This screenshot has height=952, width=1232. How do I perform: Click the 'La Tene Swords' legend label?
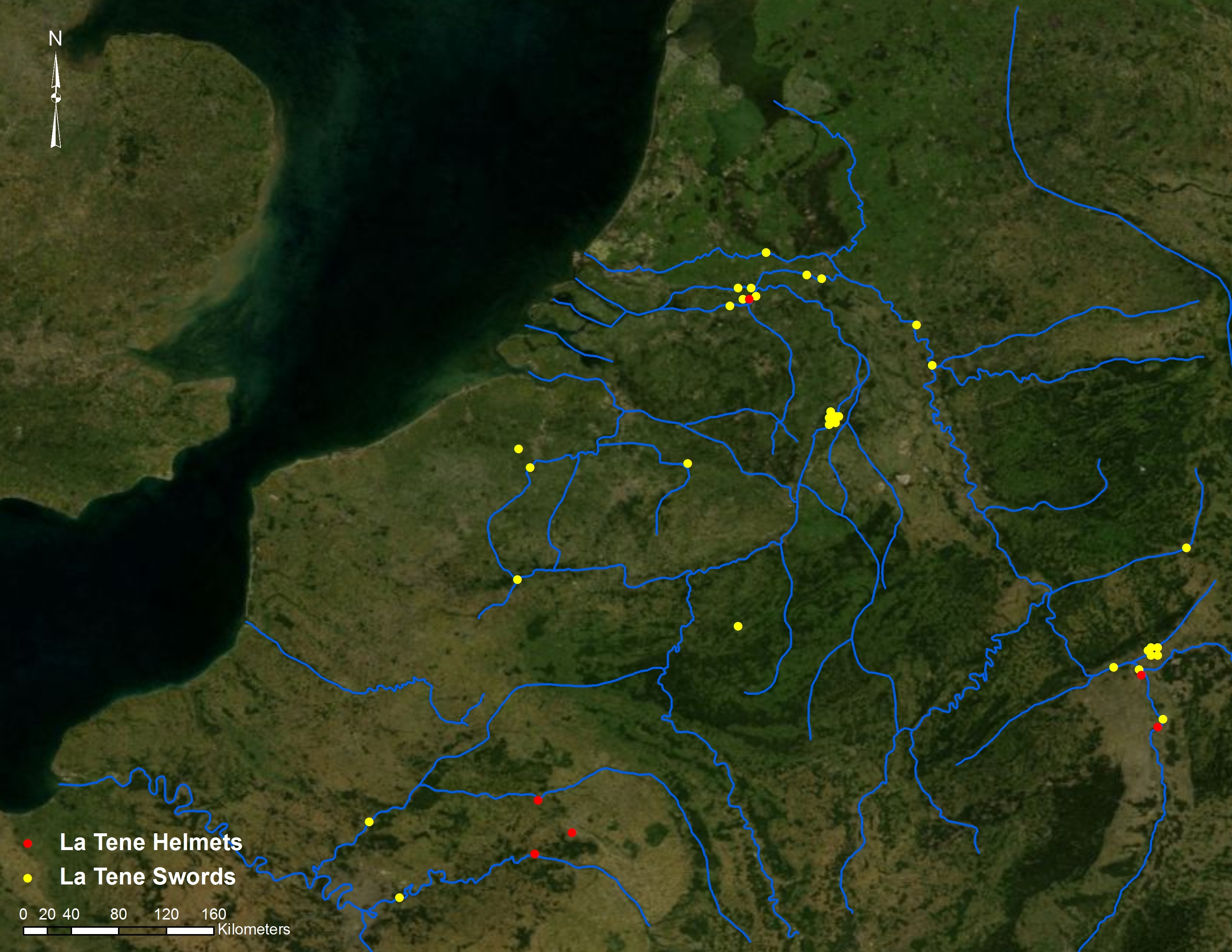coord(148,877)
